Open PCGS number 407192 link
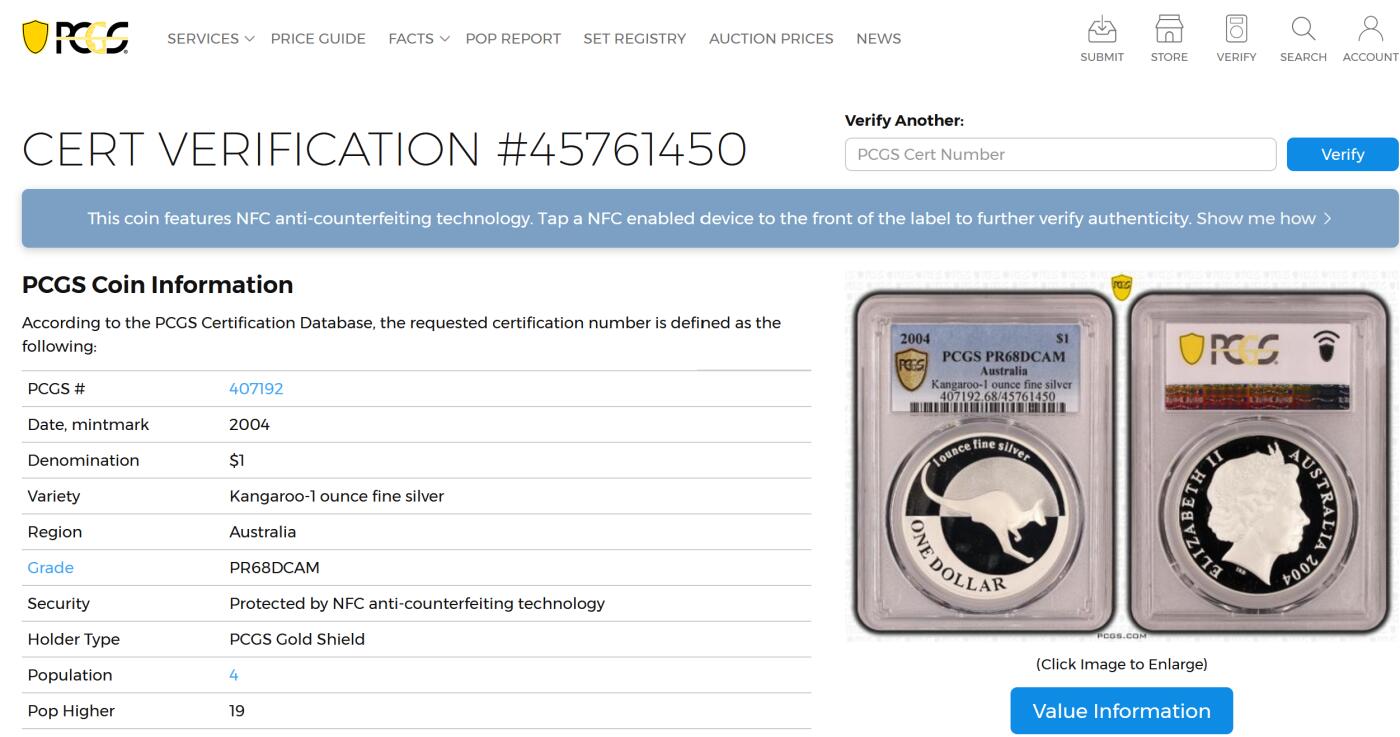The width and height of the screenshot is (1400, 737). pos(256,389)
